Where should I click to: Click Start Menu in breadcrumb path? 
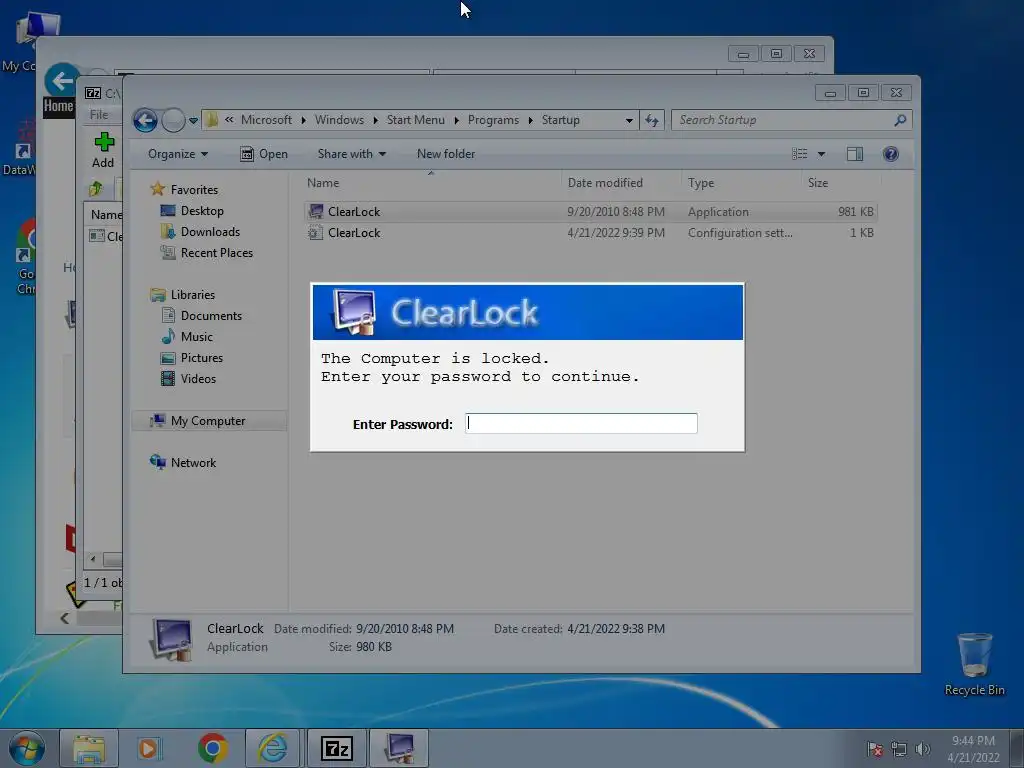coord(415,120)
